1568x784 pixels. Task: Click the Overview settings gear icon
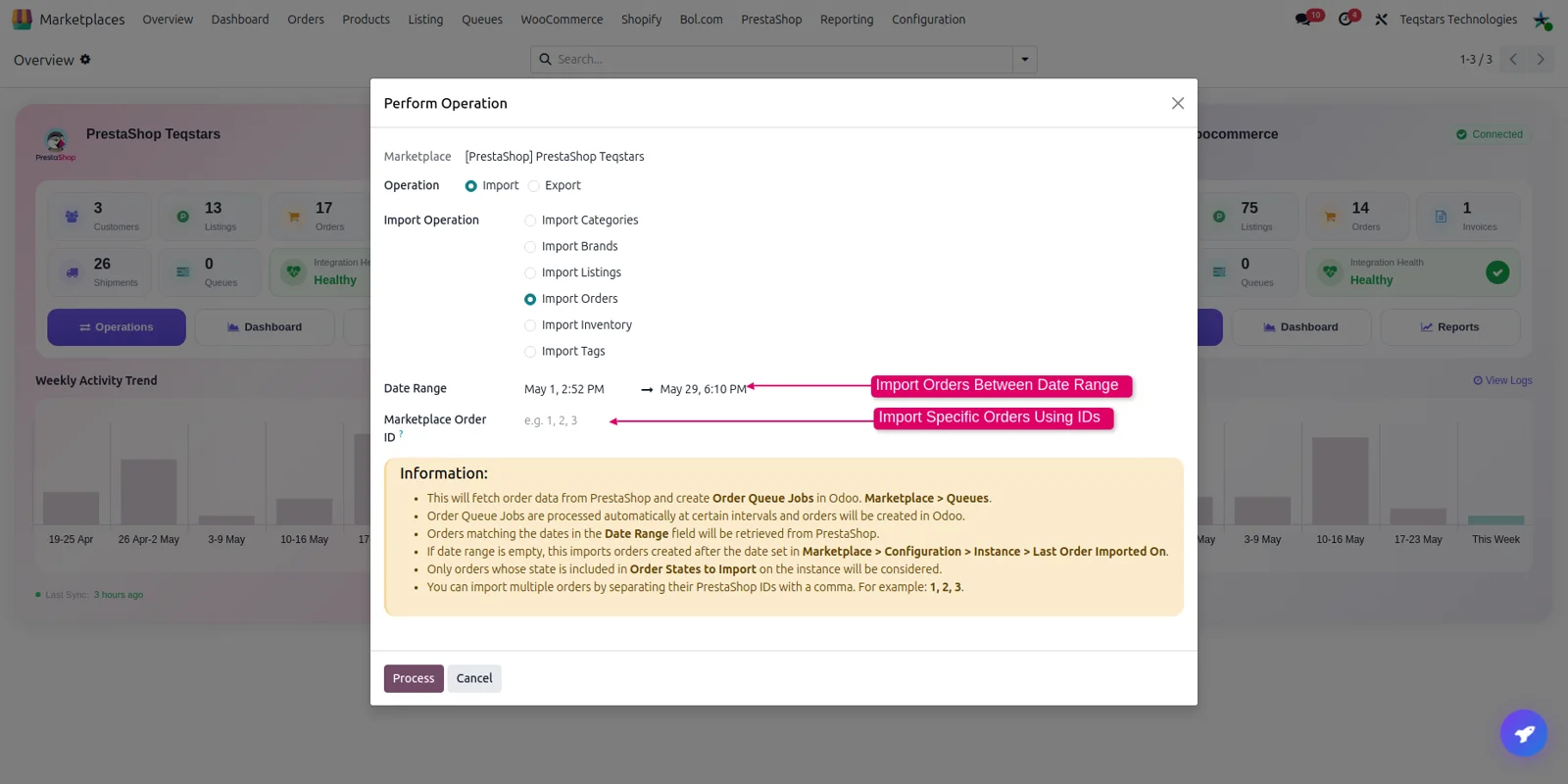click(85, 60)
